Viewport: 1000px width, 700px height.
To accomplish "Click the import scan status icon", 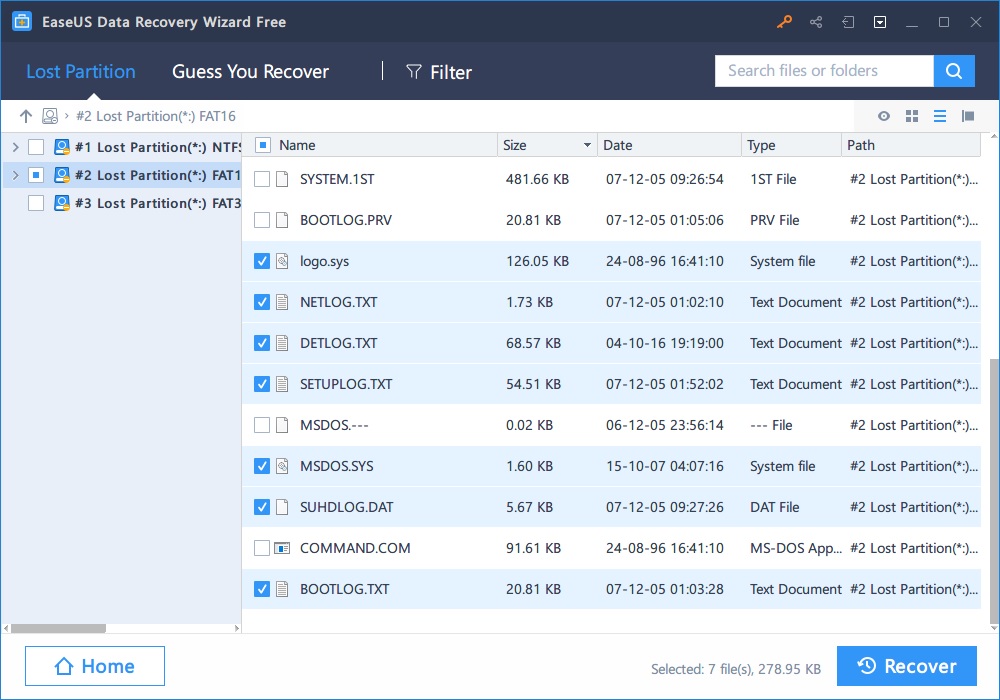I will tap(848, 22).
